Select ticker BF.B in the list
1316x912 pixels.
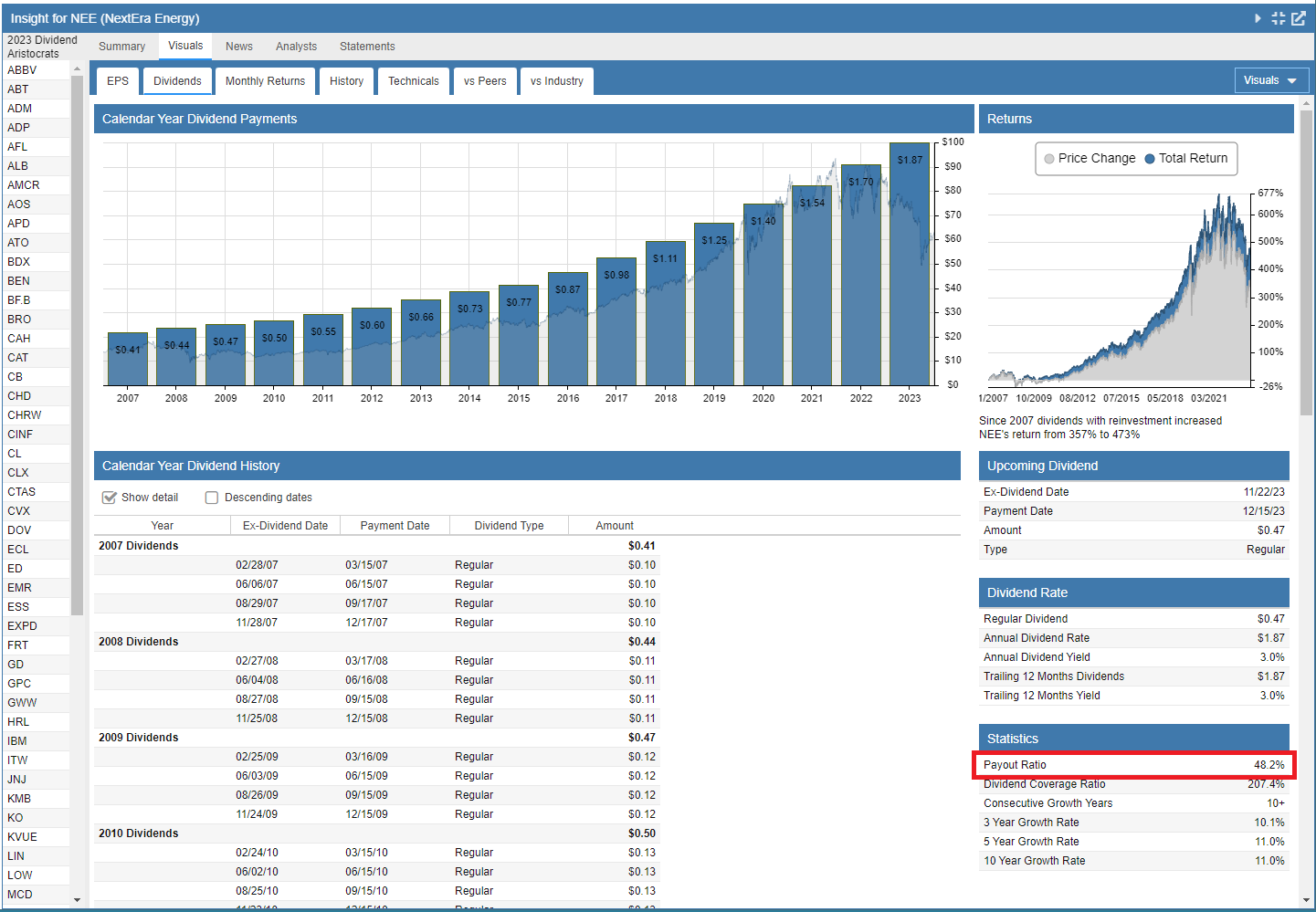35,300
